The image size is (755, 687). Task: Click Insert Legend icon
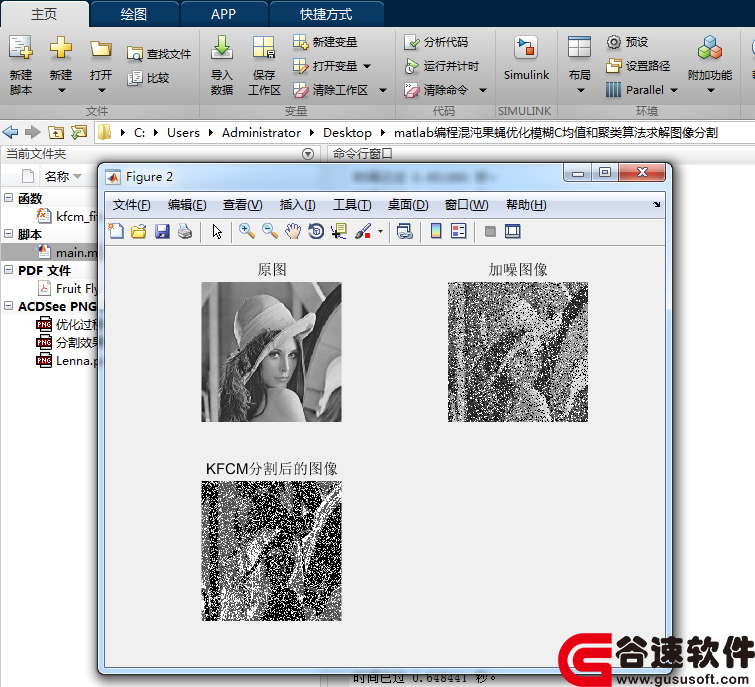click(x=458, y=232)
